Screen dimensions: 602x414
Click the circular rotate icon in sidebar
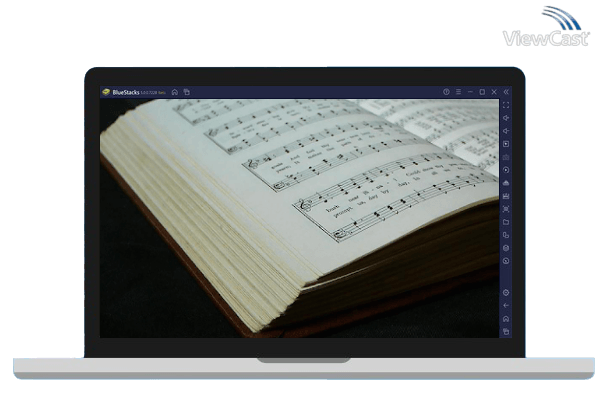pos(506,261)
